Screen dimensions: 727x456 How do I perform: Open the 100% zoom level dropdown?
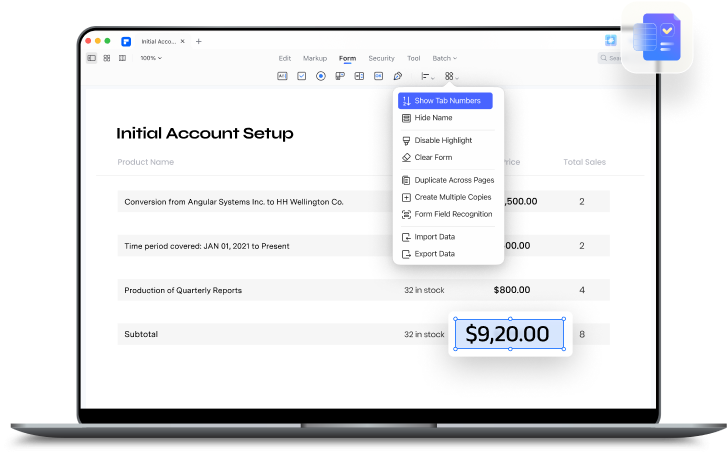150,58
